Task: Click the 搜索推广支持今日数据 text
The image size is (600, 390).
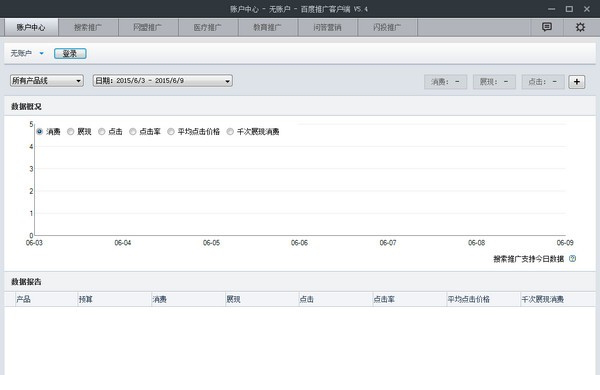Action: point(528,259)
